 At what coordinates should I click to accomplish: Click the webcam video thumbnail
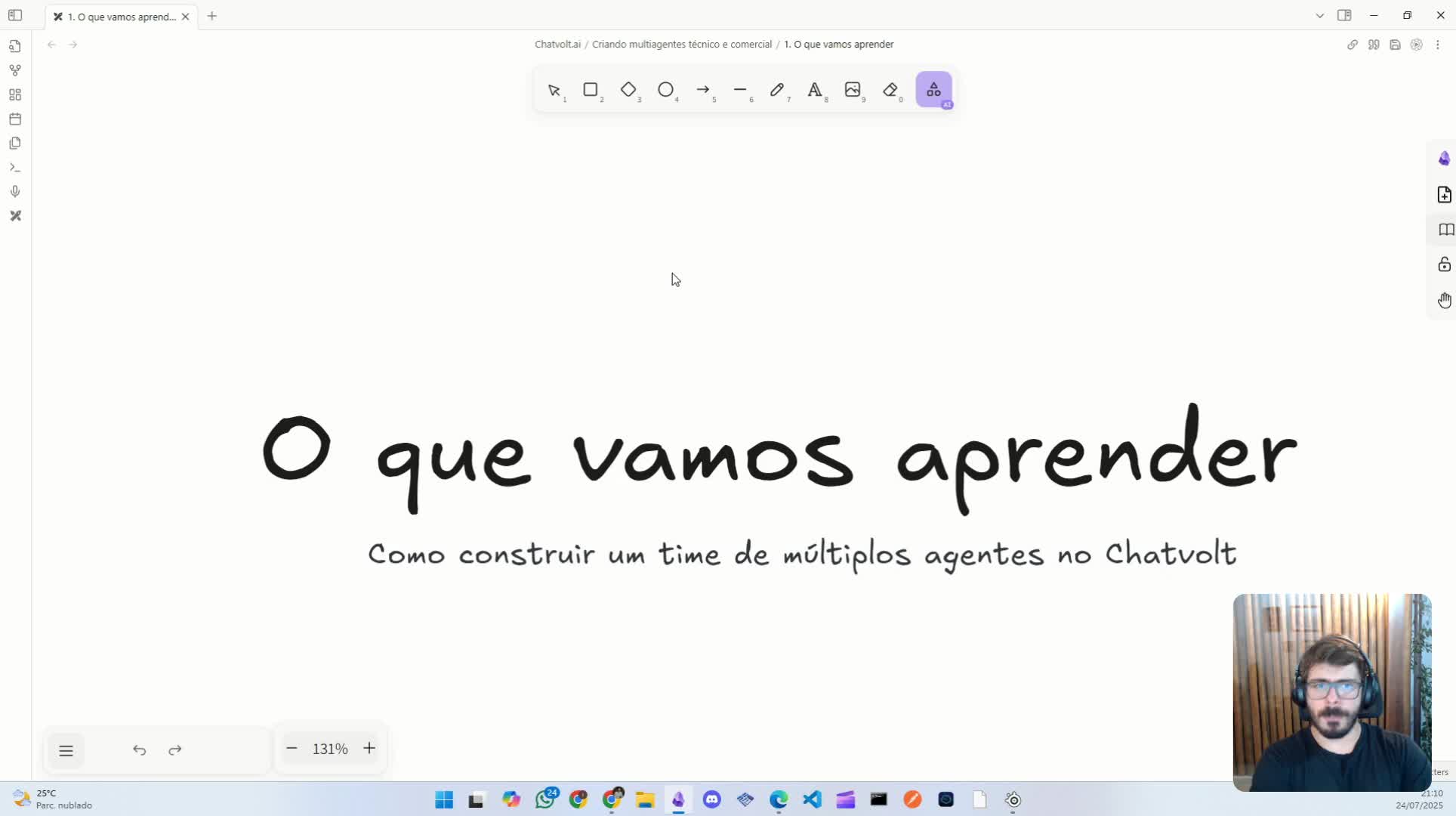coord(1331,691)
